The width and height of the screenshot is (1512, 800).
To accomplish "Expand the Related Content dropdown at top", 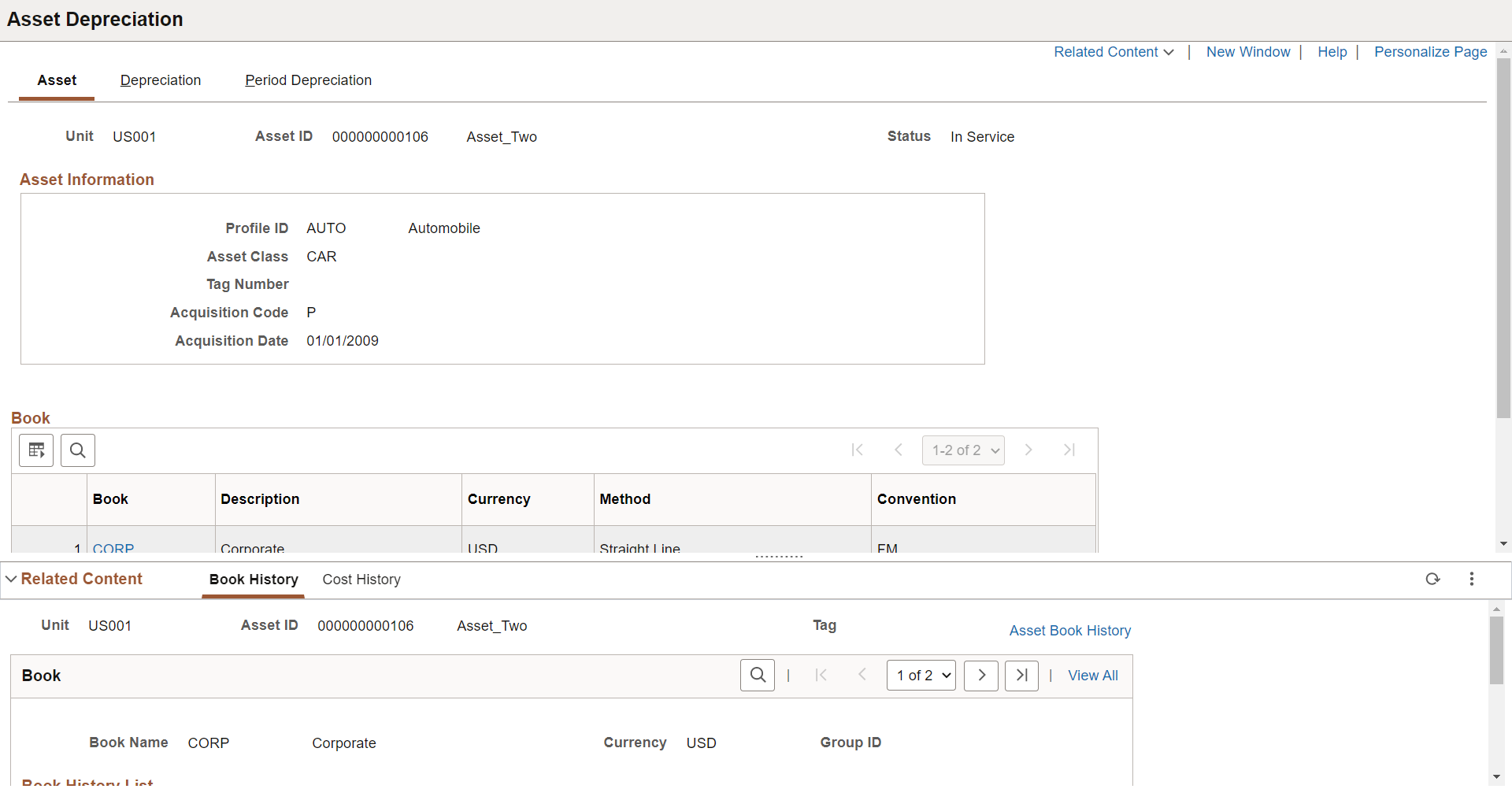I will tap(1114, 52).
